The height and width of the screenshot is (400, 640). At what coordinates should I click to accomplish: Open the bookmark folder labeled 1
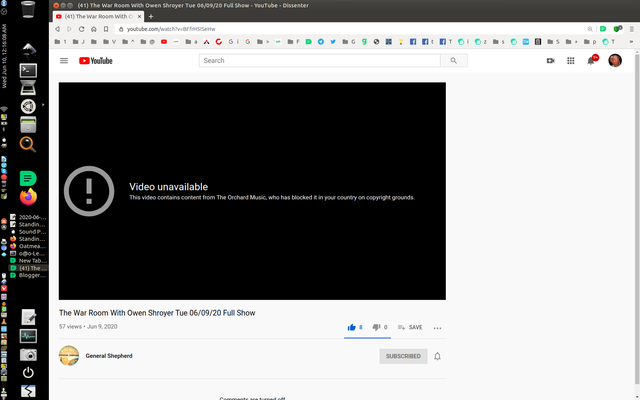60,42
